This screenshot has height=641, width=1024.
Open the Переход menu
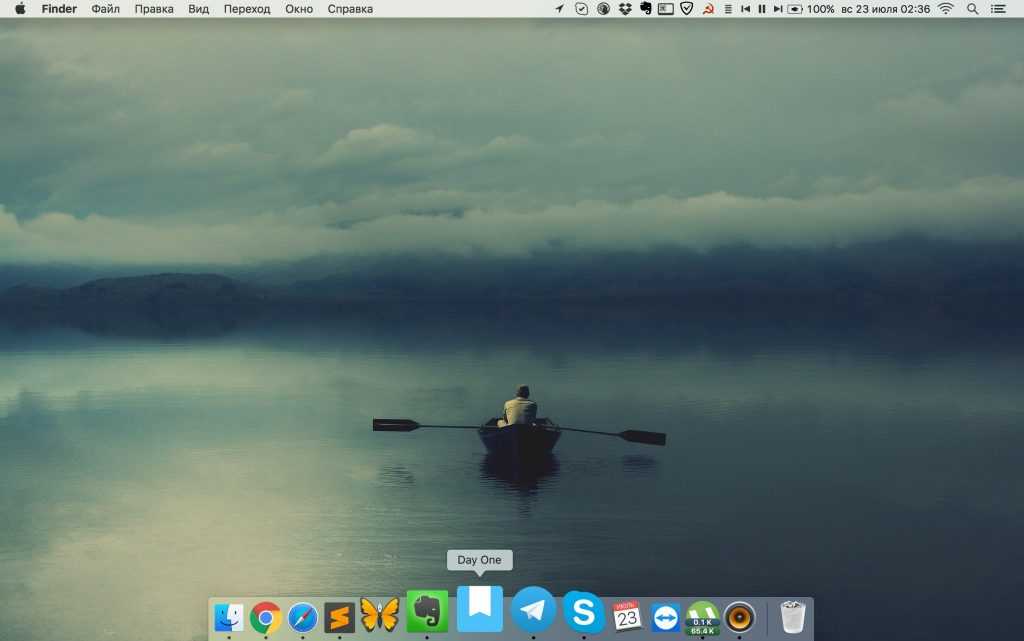[x=247, y=9]
